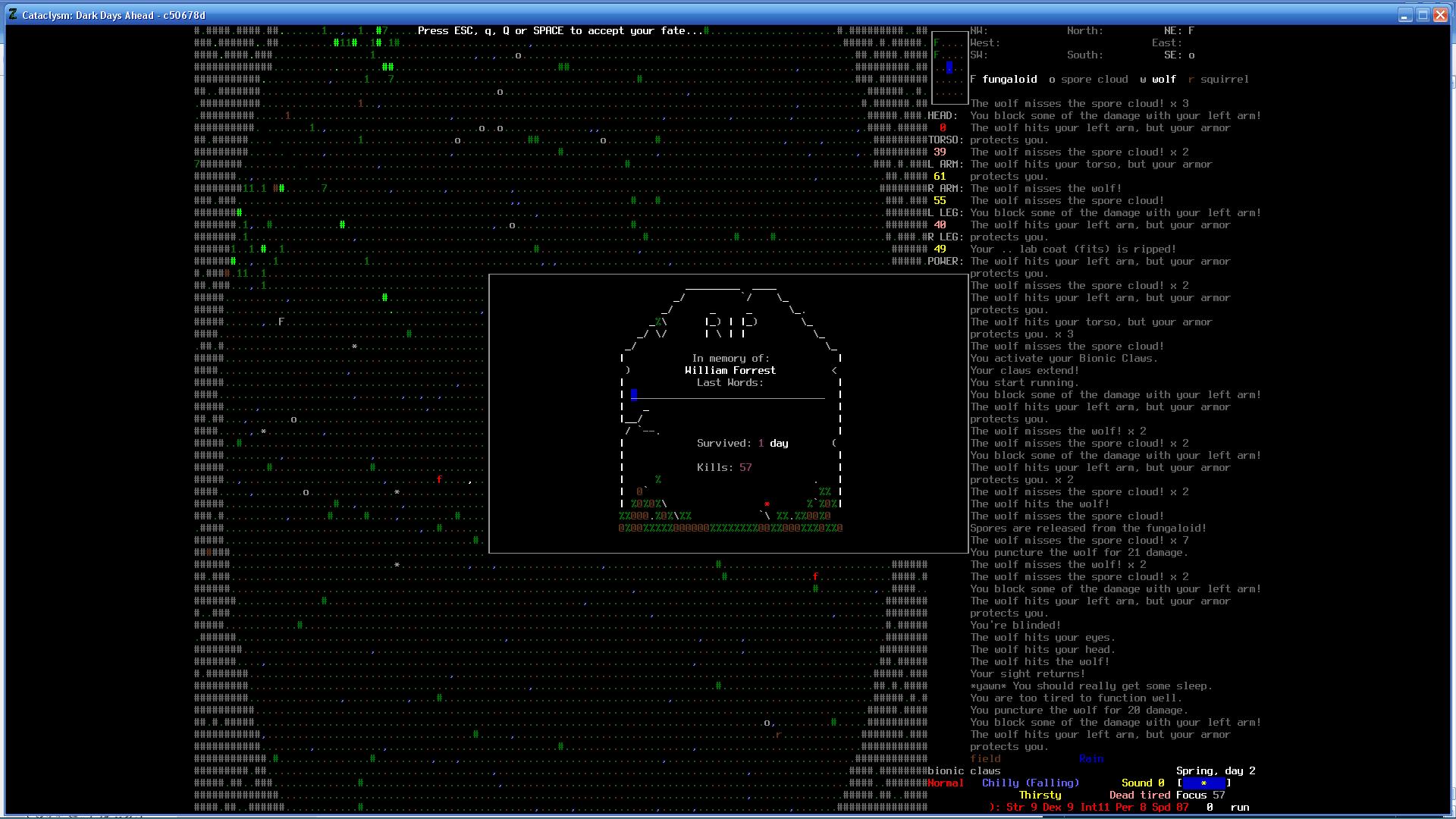Click the Cataclysm app icon in title bar
The height and width of the screenshot is (819, 1456).
12,14
